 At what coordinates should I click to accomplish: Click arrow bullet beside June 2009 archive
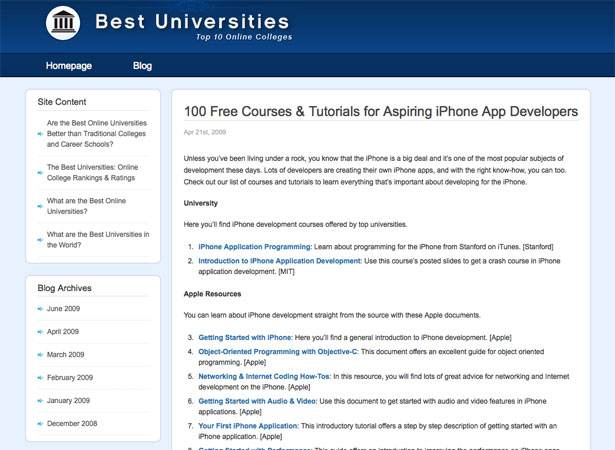point(40,309)
